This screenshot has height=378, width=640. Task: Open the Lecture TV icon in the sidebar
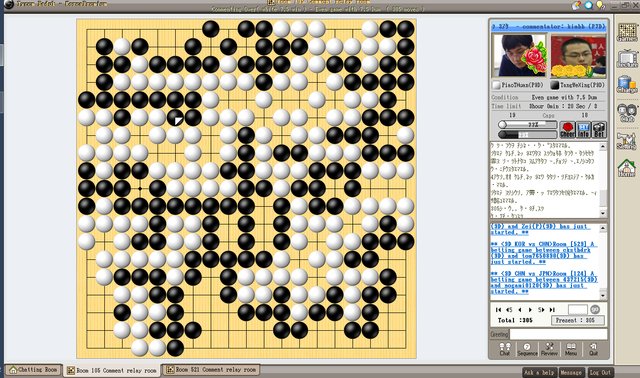pos(627,59)
